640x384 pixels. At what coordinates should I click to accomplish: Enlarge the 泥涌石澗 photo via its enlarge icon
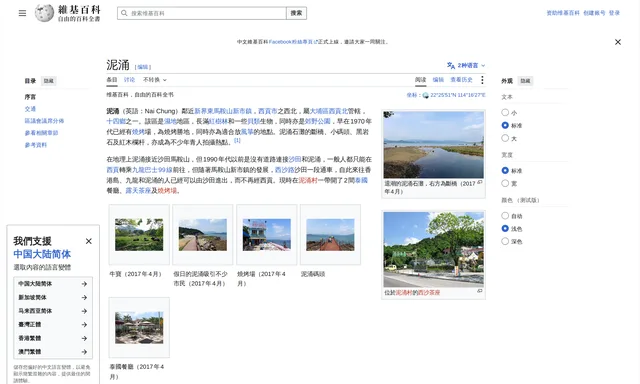point(480,182)
